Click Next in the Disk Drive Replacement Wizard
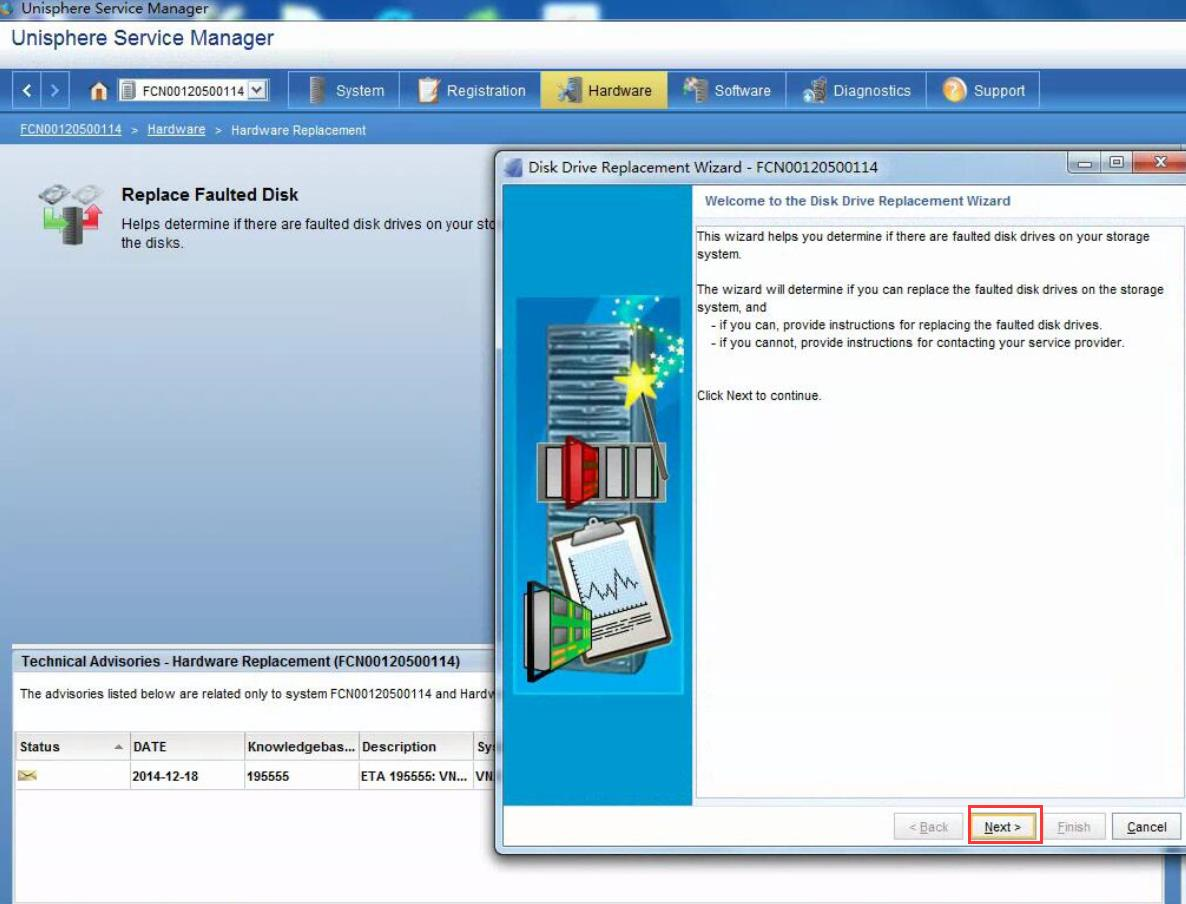This screenshot has height=904, width=1186. coord(1002,827)
